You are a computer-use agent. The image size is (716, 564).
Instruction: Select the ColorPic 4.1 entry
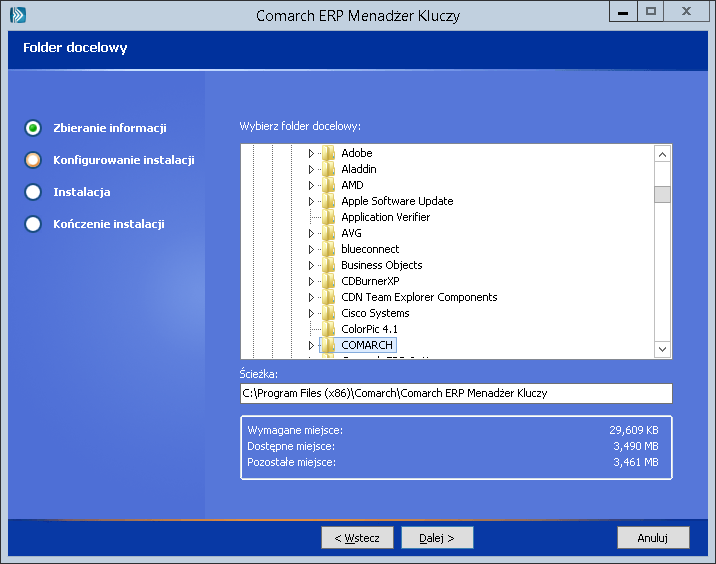click(x=369, y=329)
